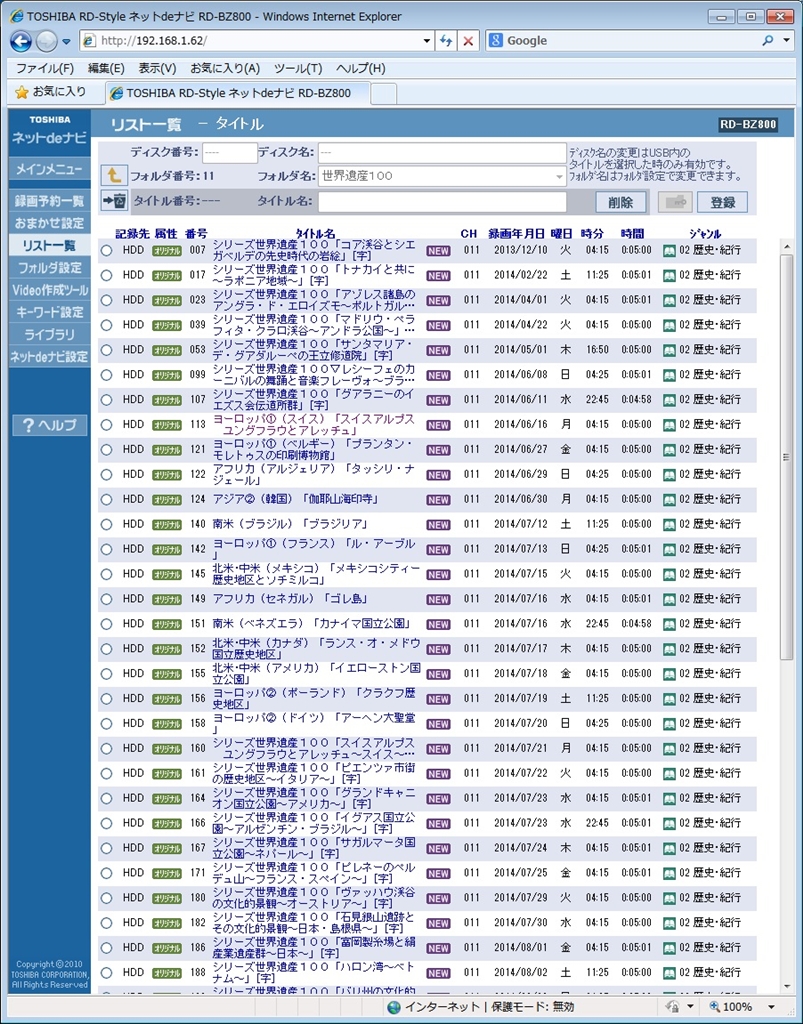Select the radio button for title 152

[x=106, y=649]
